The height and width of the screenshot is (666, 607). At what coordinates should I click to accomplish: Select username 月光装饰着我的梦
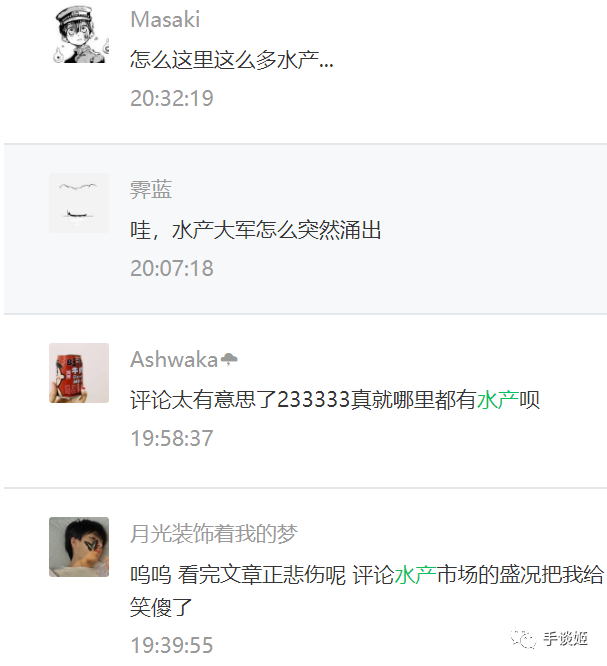coord(214,534)
